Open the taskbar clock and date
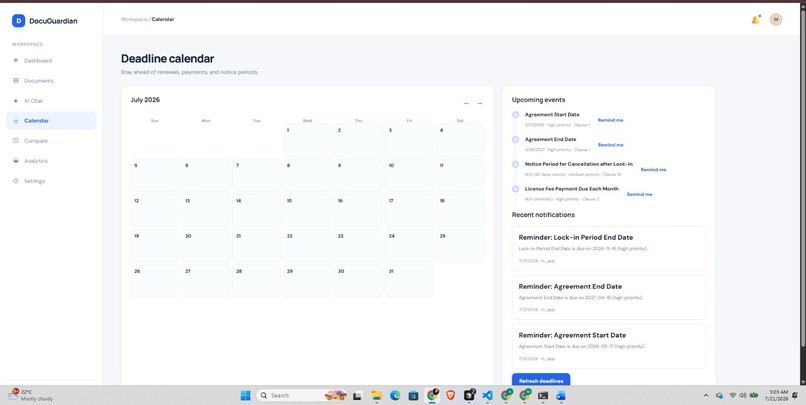 pos(776,395)
